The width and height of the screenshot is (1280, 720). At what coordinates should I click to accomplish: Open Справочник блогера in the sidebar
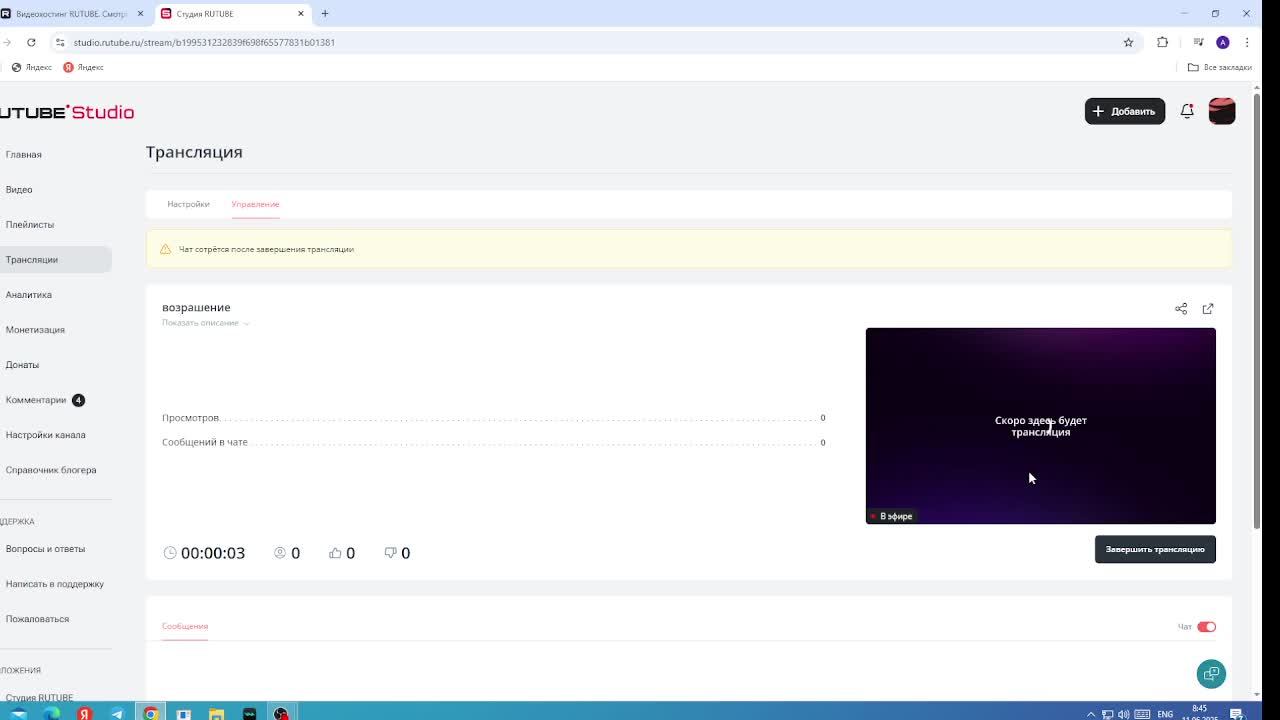(x=51, y=470)
